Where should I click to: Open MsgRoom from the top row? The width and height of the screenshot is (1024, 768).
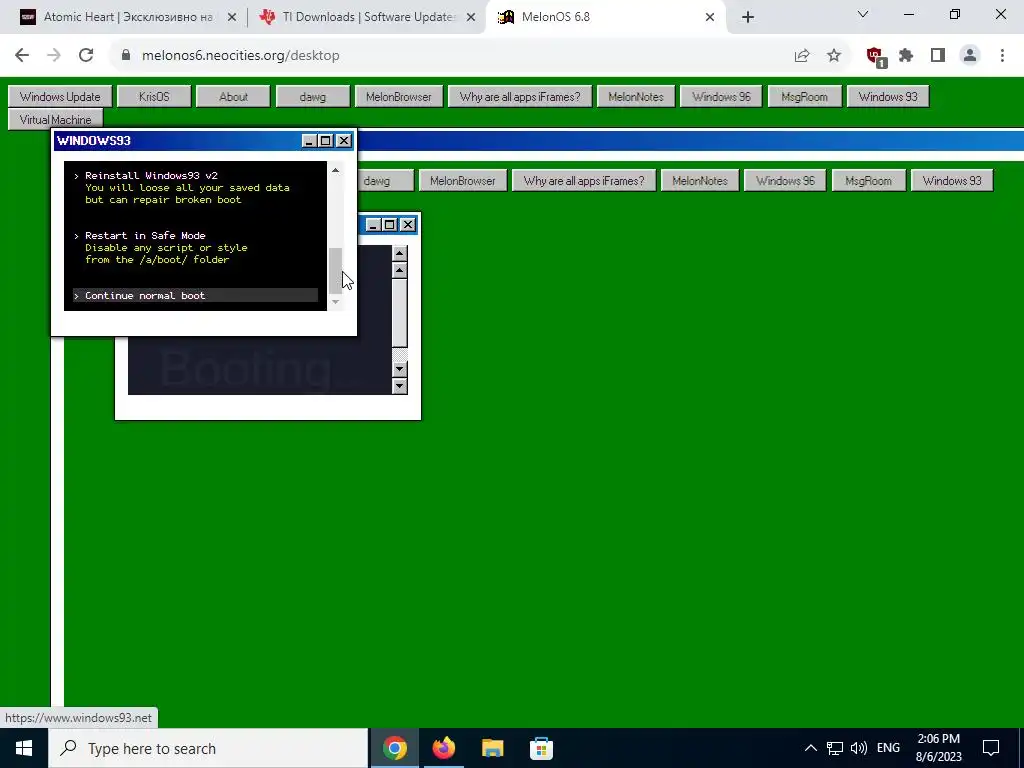pyautogui.click(x=804, y=97)
